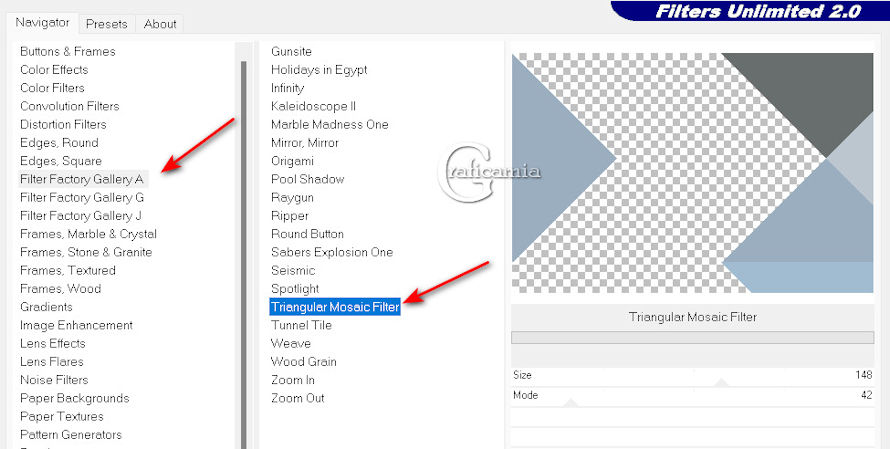Choose the Infinity filter
The width and height of the screenshot is (890, 449).
point(287,88)
